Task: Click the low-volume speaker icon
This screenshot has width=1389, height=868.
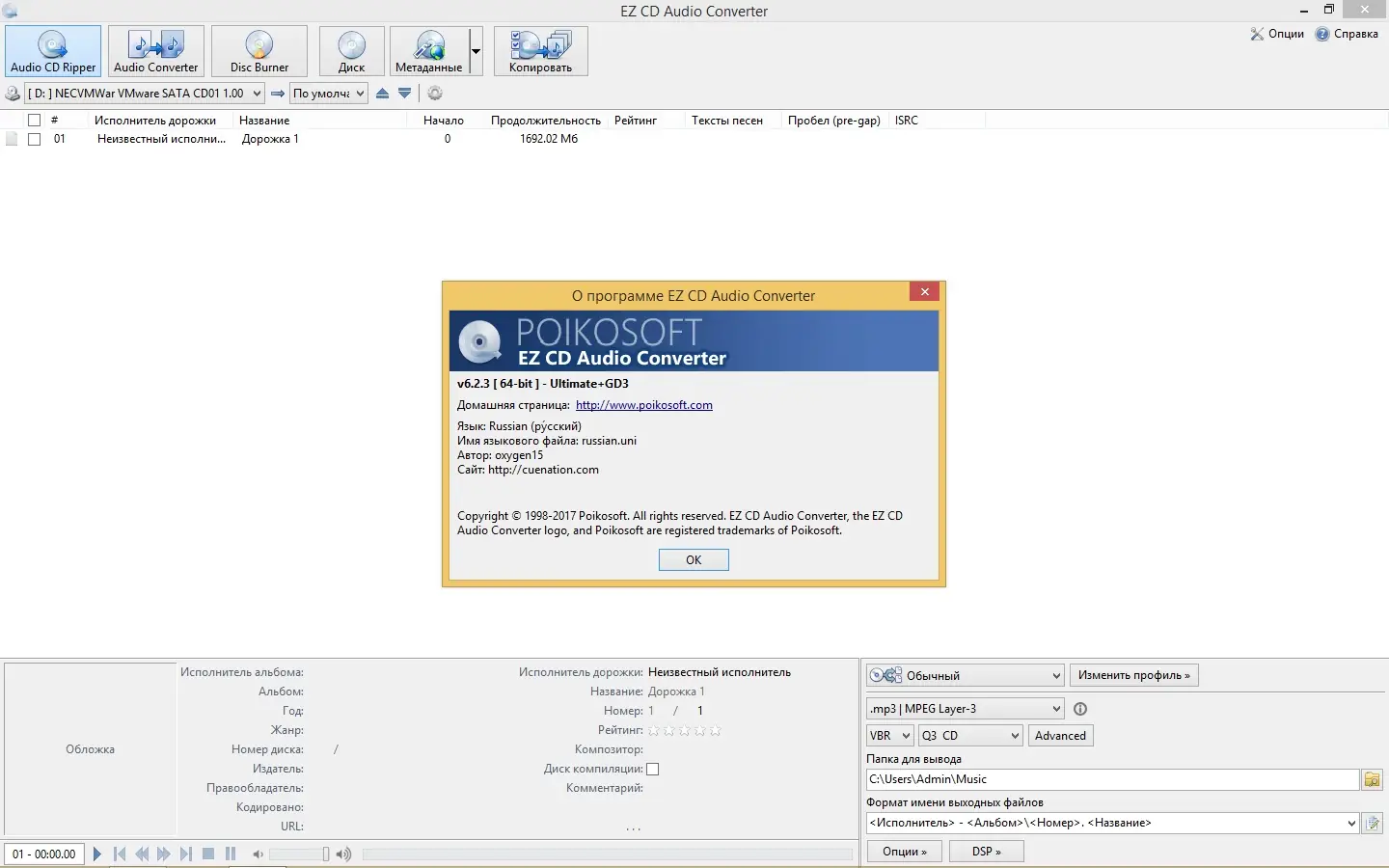Action: click(x=258, y=854)
